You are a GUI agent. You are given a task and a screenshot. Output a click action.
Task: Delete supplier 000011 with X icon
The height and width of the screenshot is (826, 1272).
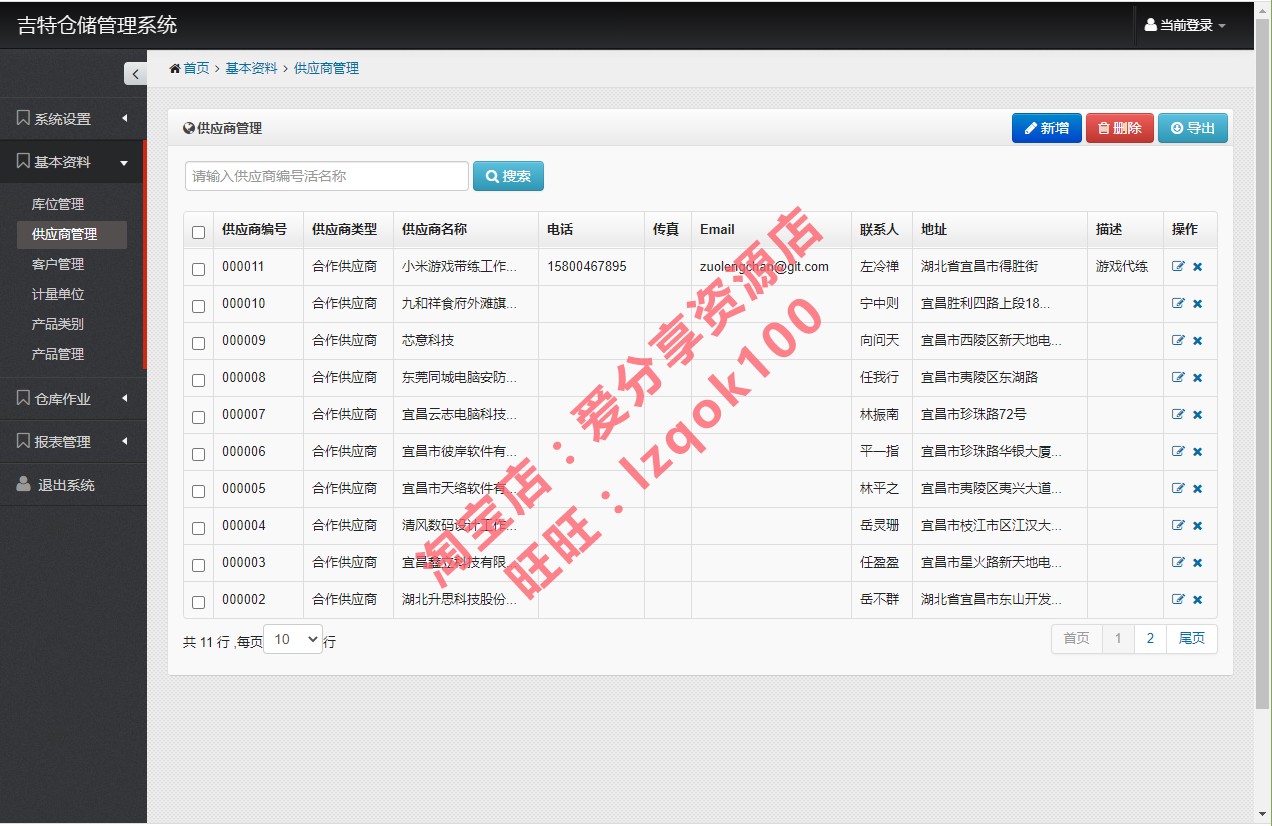(x=1197, y=267)
